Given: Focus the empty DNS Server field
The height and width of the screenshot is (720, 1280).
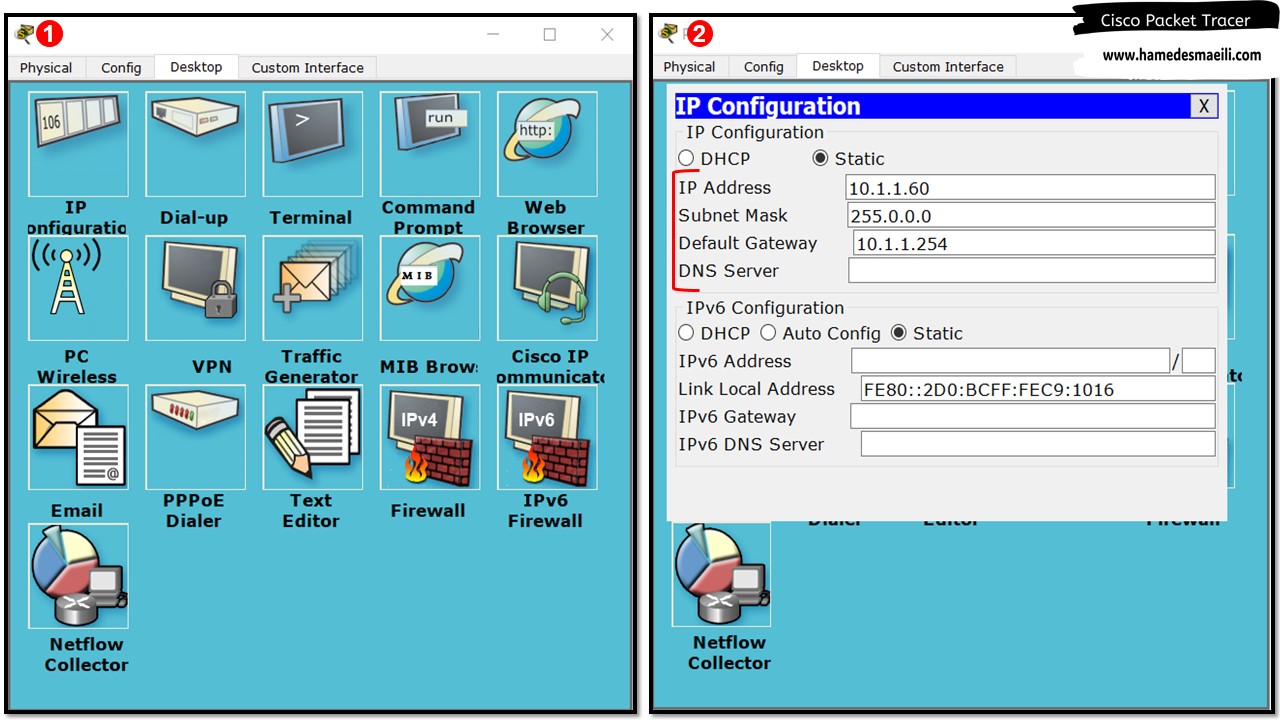Looking at the screenshot, I should [1032, 270].
